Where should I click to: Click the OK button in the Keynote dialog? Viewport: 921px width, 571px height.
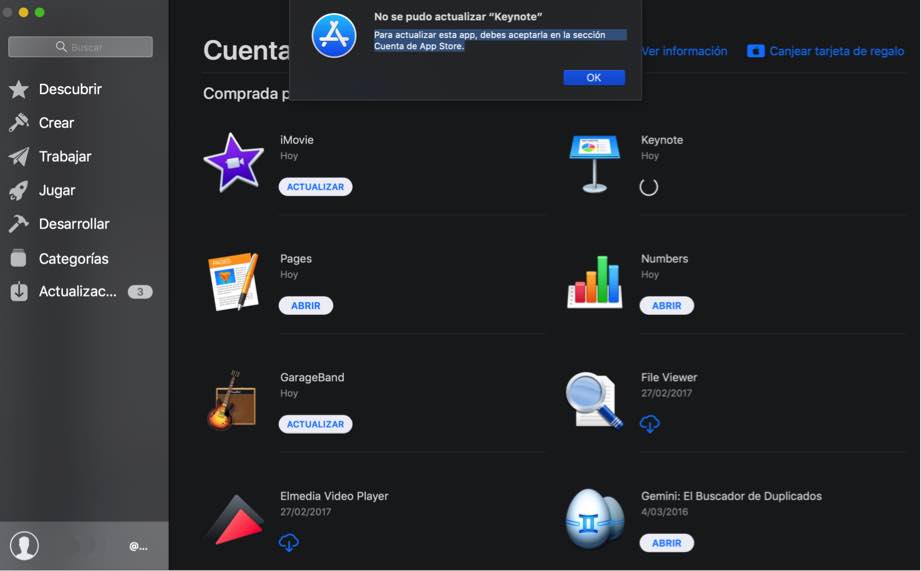pyautogui.click(x=594, y=78)
